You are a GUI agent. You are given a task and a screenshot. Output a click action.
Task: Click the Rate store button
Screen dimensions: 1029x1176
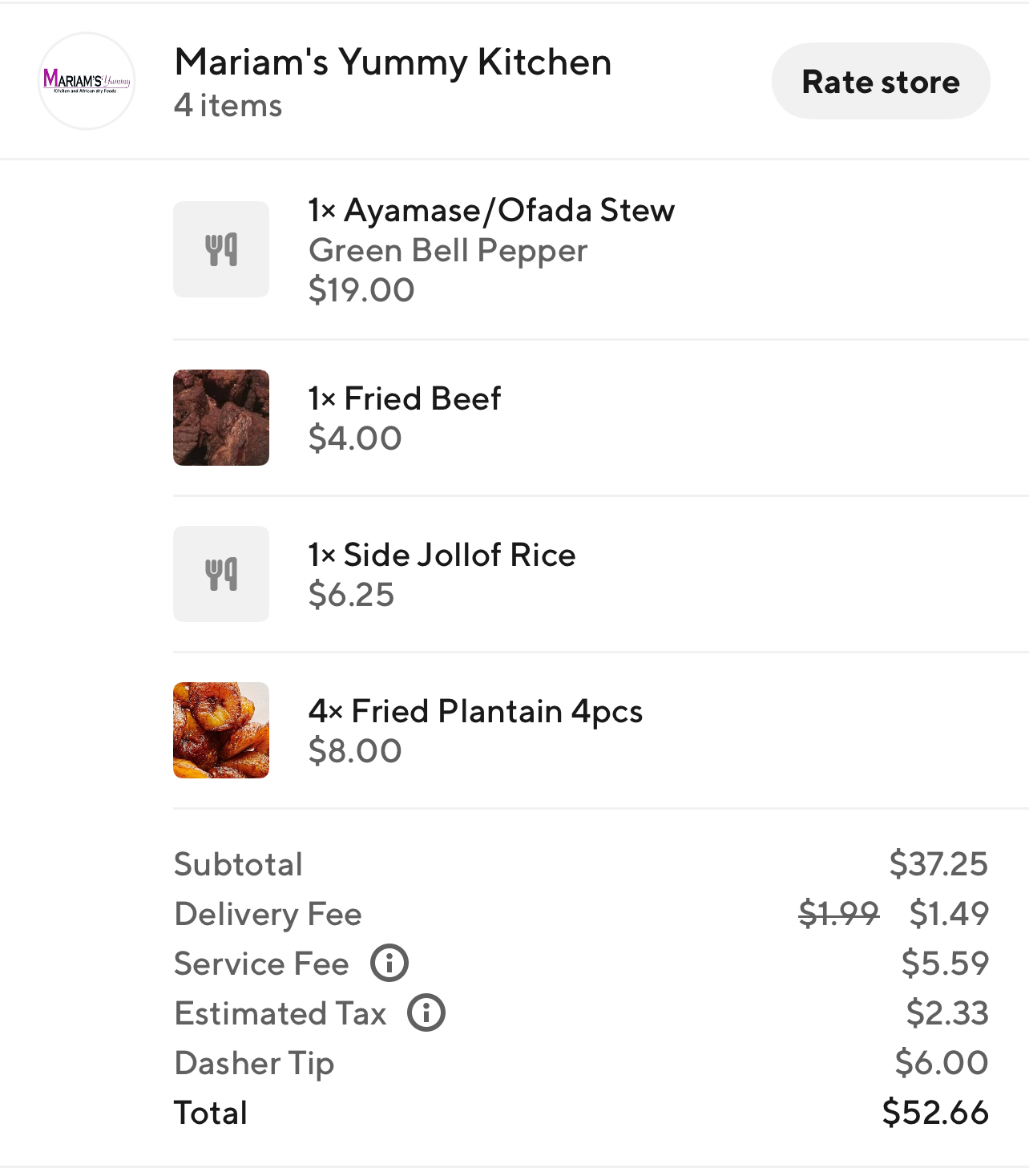880,82
